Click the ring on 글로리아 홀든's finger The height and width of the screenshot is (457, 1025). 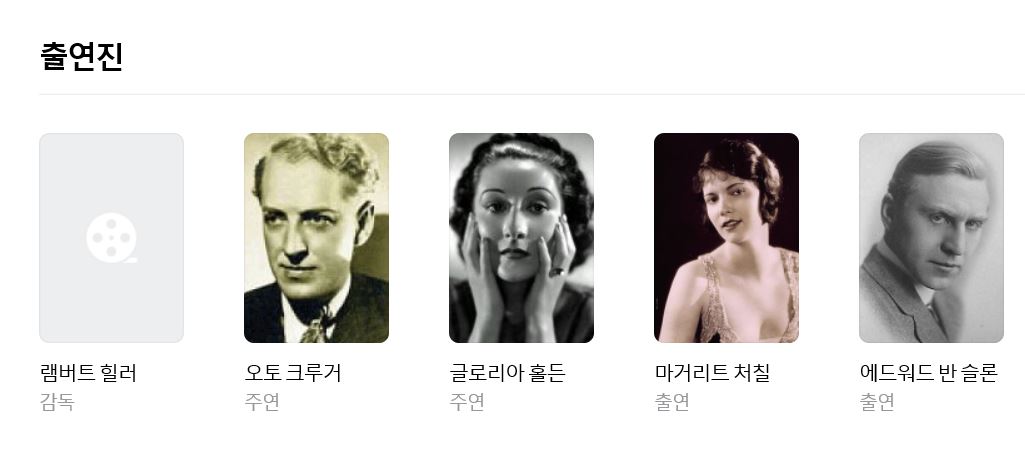pyautogui.click(x=558, y=271)
